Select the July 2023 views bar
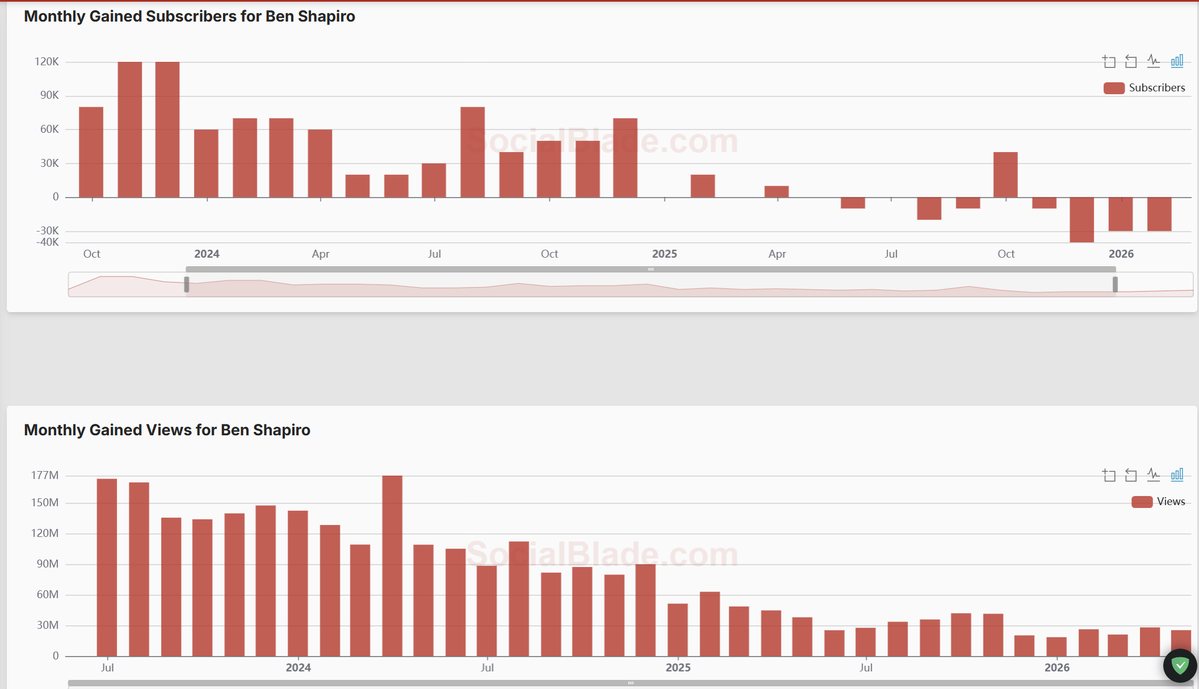The height and width of the screenshot is (689, 1199). pyautogui.click(x=107, y=567)
